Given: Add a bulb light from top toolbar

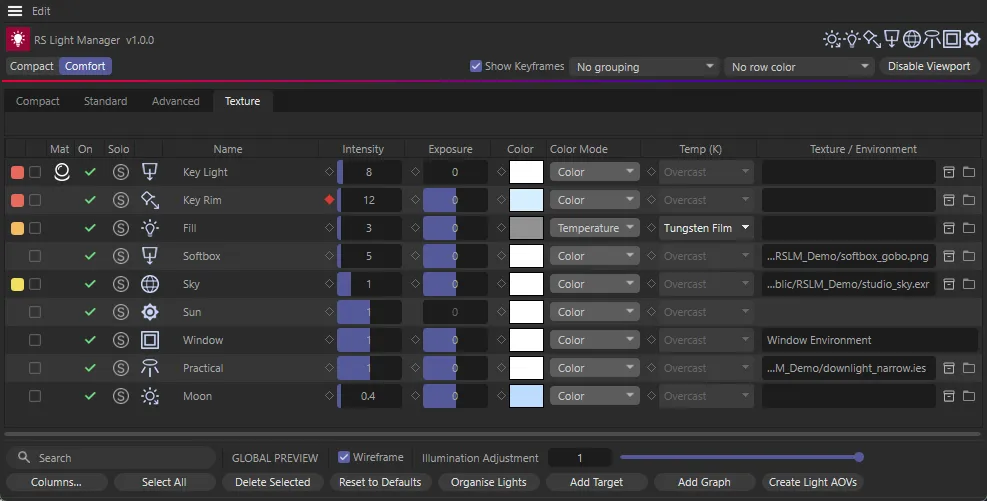Looking at the screenshot, I should pos(852,40).
